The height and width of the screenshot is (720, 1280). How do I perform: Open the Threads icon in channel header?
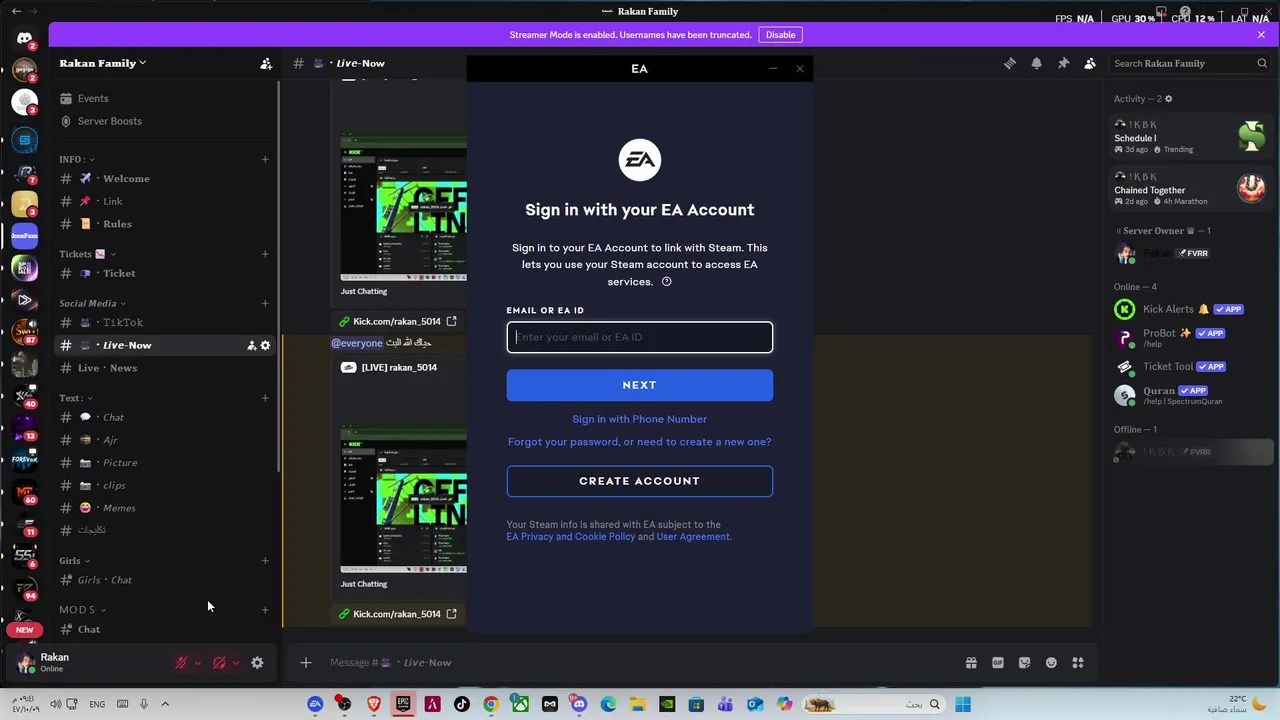[1010, 63]
